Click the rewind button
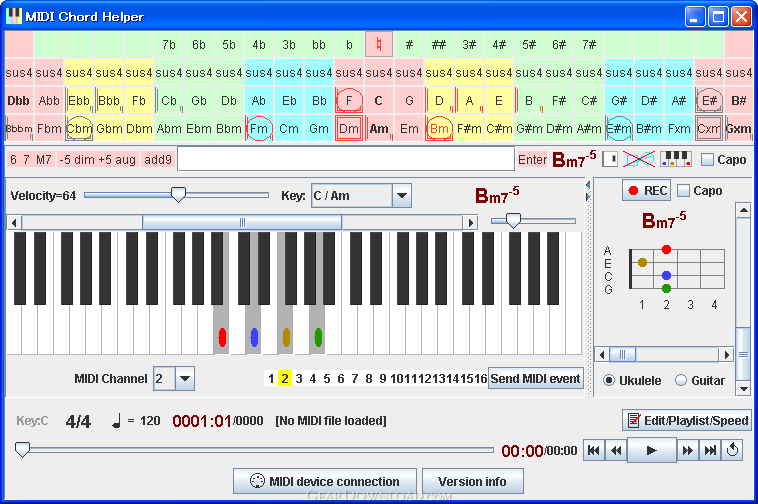This screenshot has height=504, width=758. coord(616,451)
